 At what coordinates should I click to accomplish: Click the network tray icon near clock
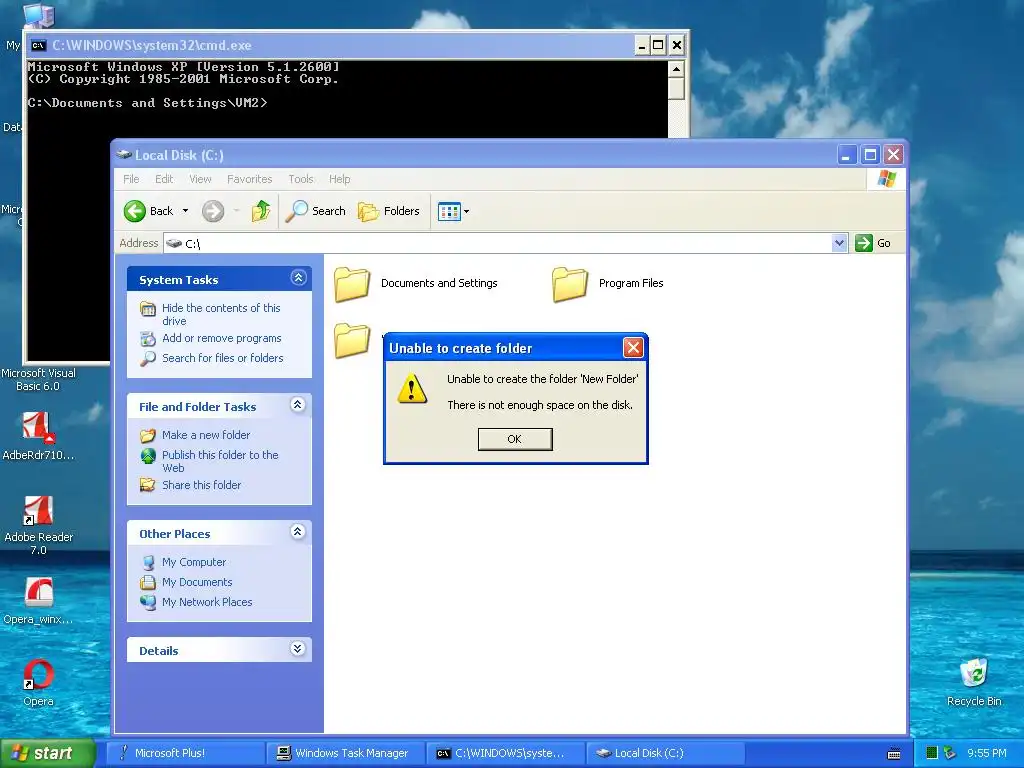950,753
